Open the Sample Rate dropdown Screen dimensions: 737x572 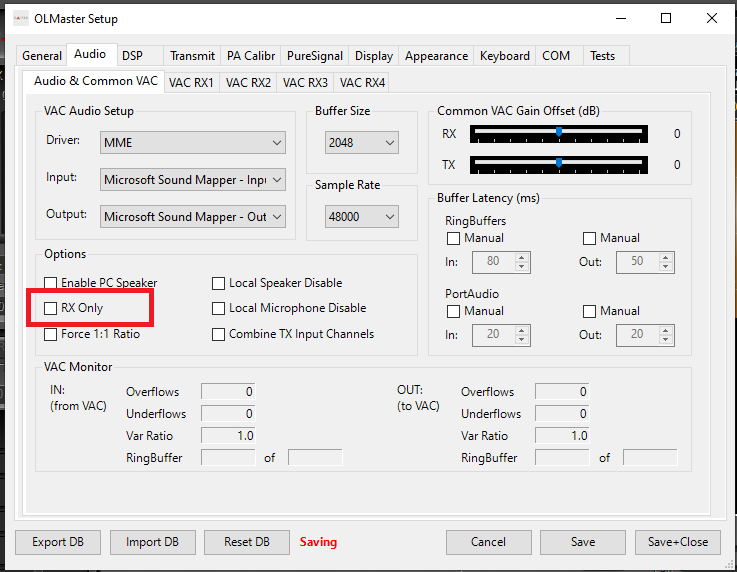(362, 216)
